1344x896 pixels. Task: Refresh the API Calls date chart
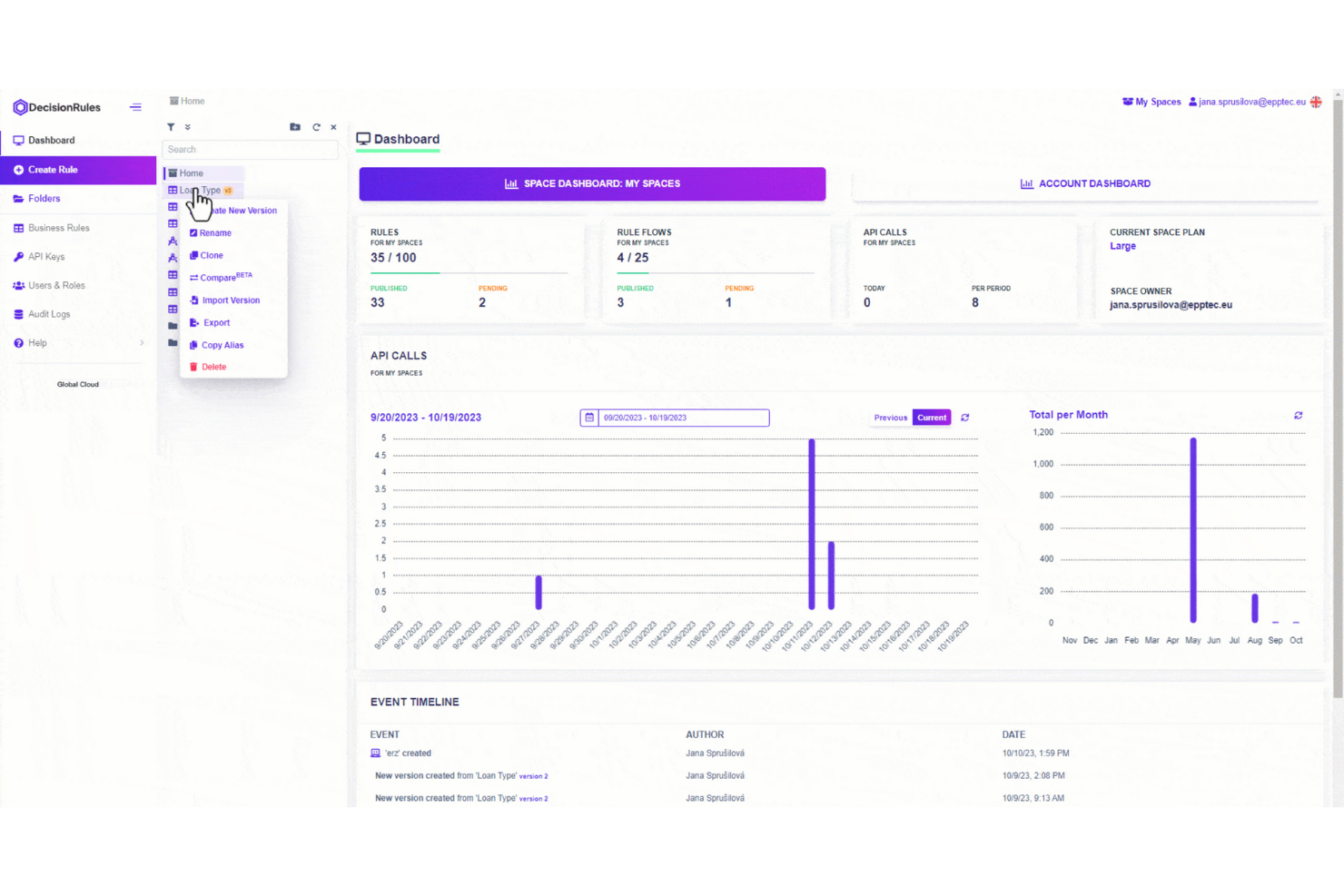pos(965,418)
